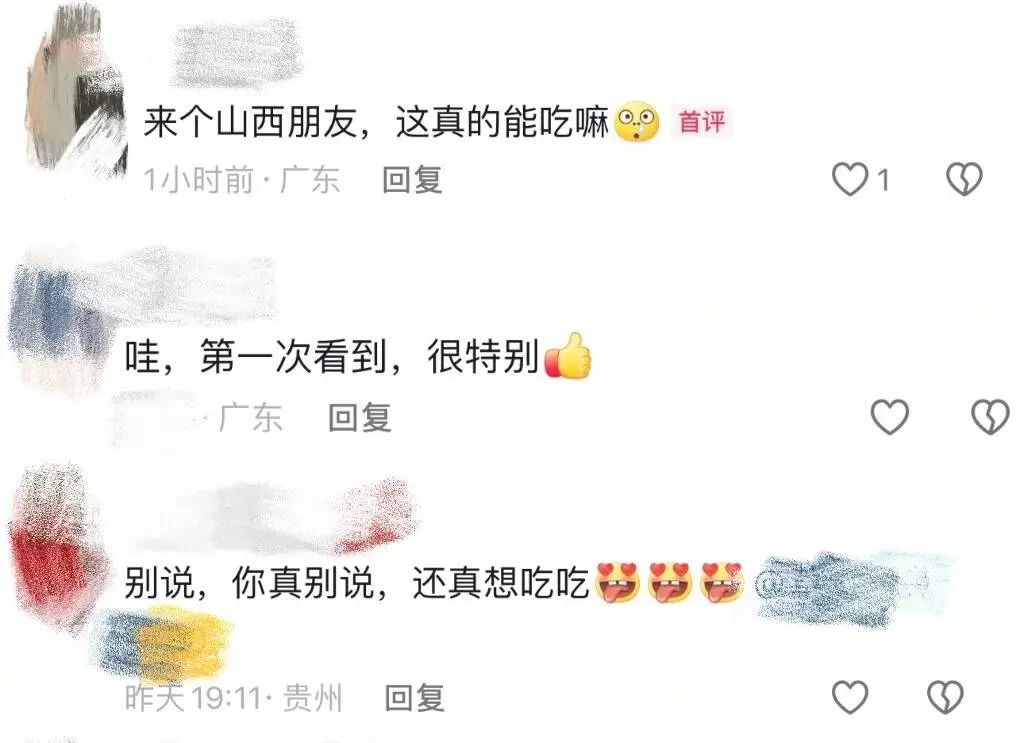Tap the 首评 badge
Screen dimensions: 1024x743
click(x=701, y=121)
